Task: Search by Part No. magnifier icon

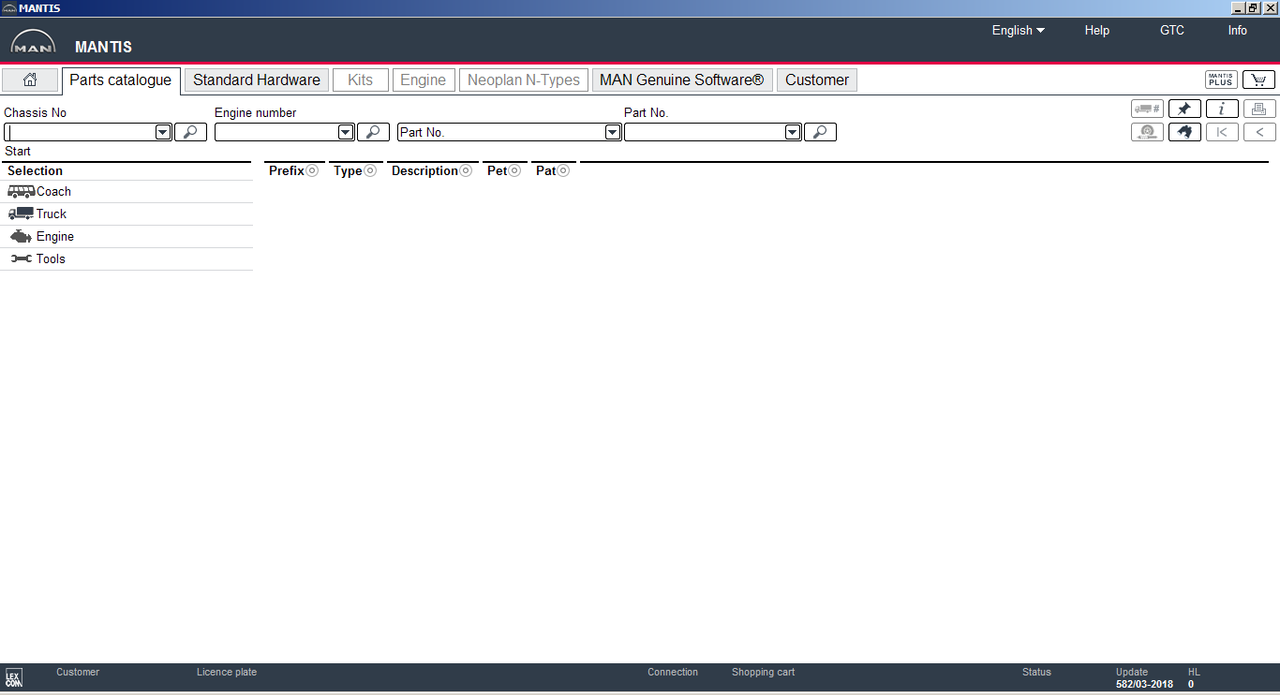Action: [x=820, y=132]
